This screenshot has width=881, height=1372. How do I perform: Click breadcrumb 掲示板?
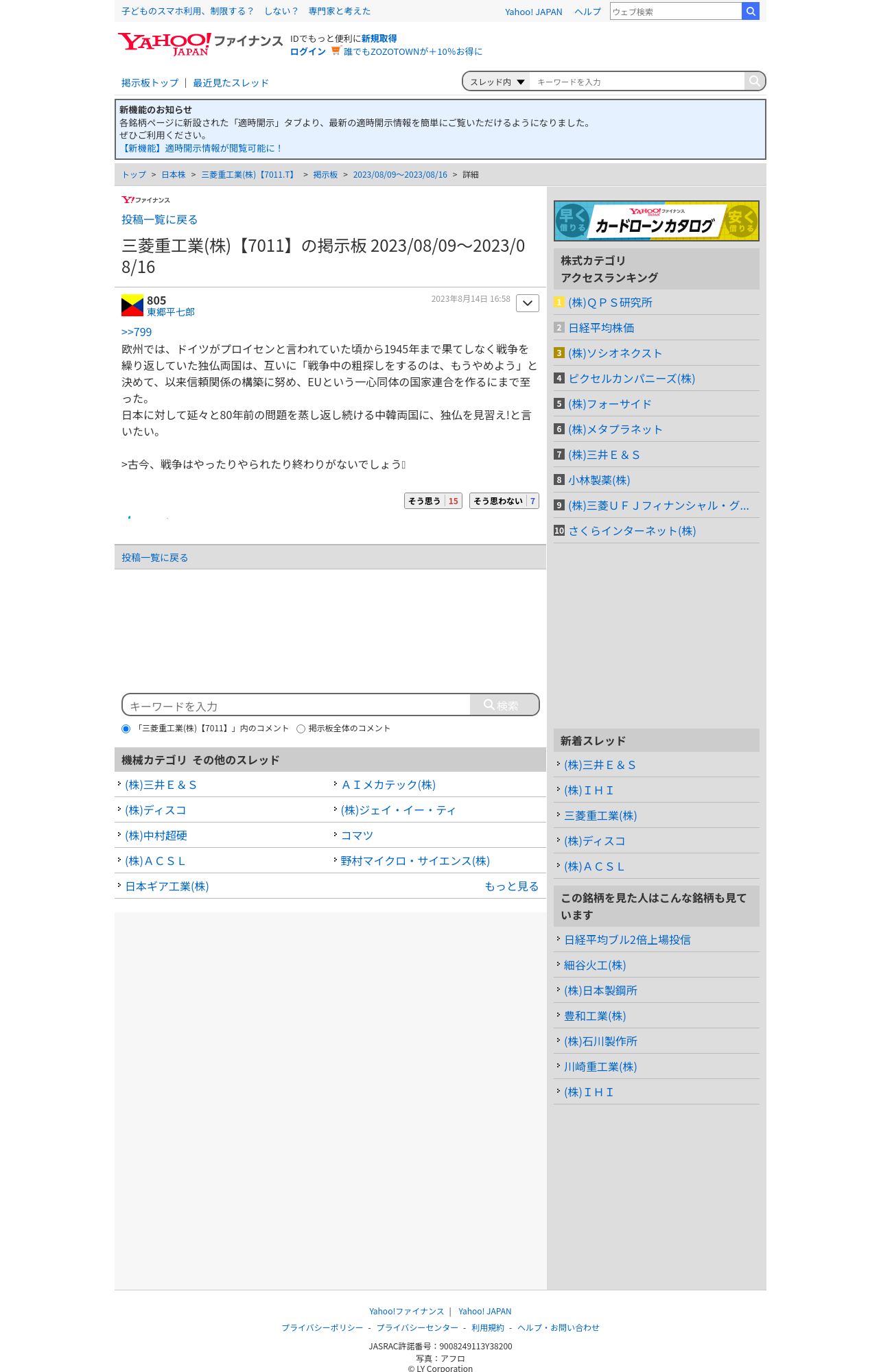325,175
